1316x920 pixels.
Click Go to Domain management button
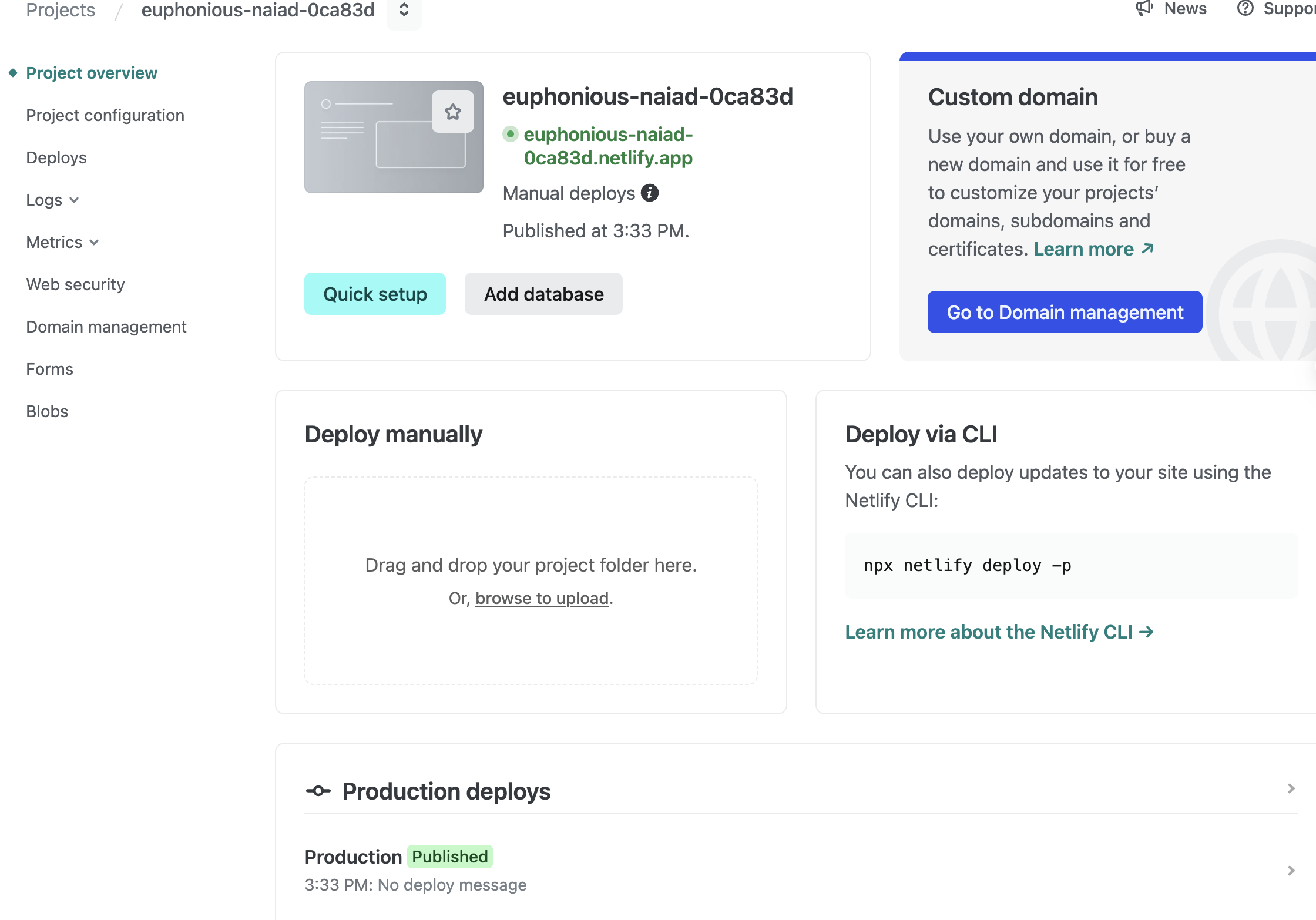1065,312
